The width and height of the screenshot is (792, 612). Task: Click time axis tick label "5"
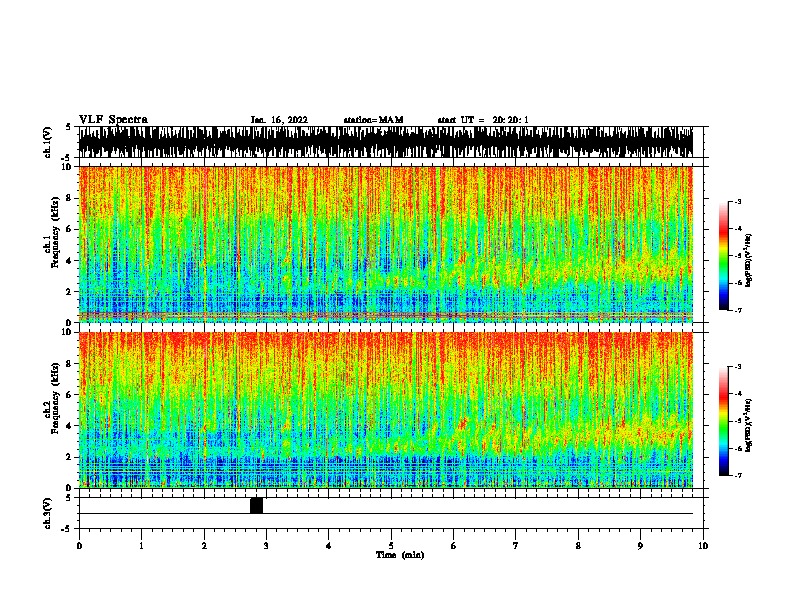pos(391,546)
